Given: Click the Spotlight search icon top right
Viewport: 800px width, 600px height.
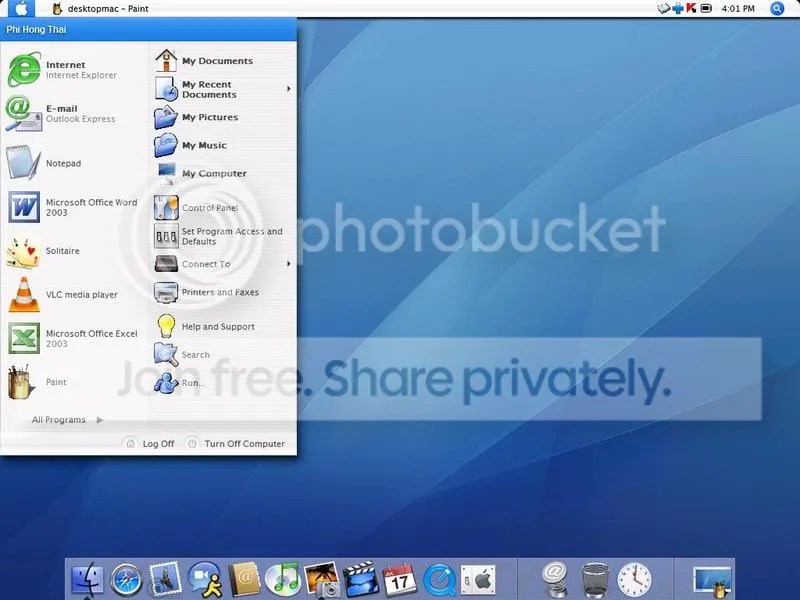Looking at the screenshot, I should point(777,8).
